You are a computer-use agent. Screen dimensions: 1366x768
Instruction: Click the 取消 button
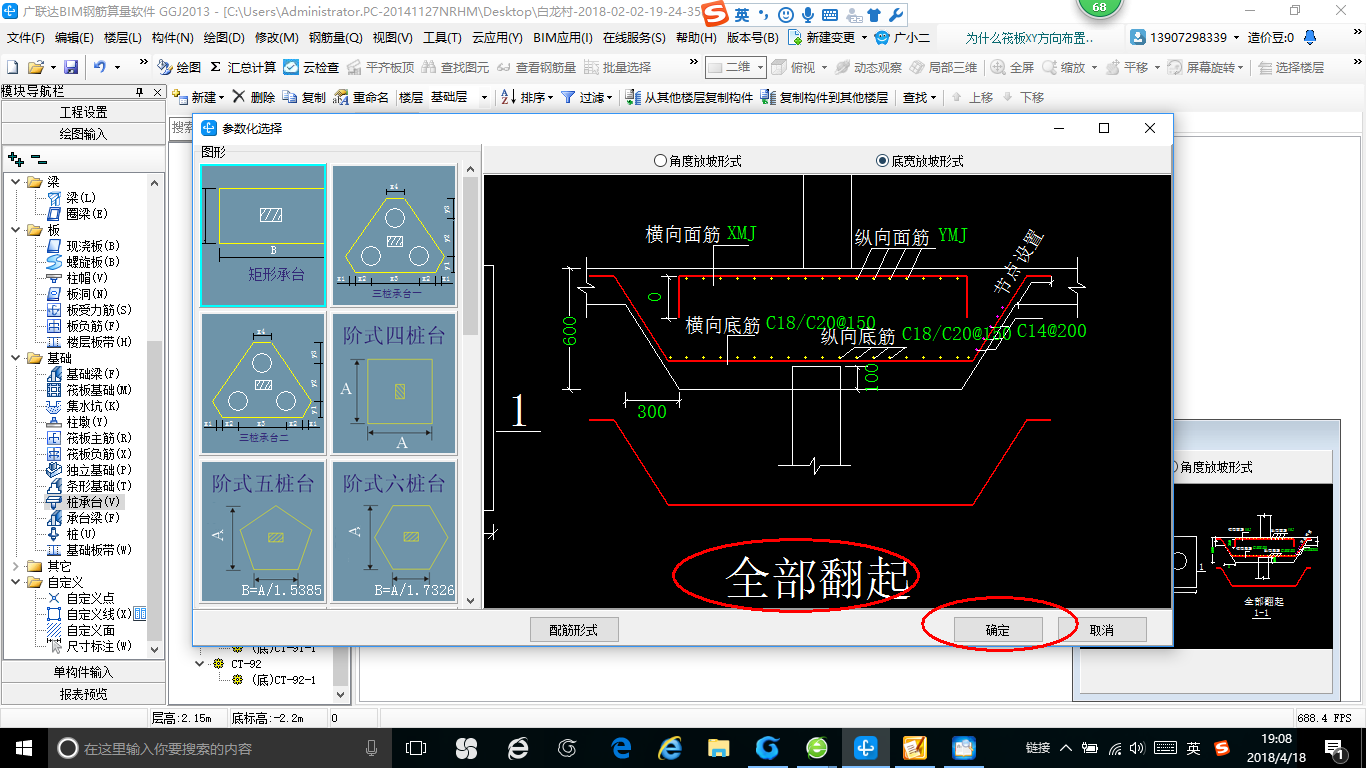tap(1101, 630)
